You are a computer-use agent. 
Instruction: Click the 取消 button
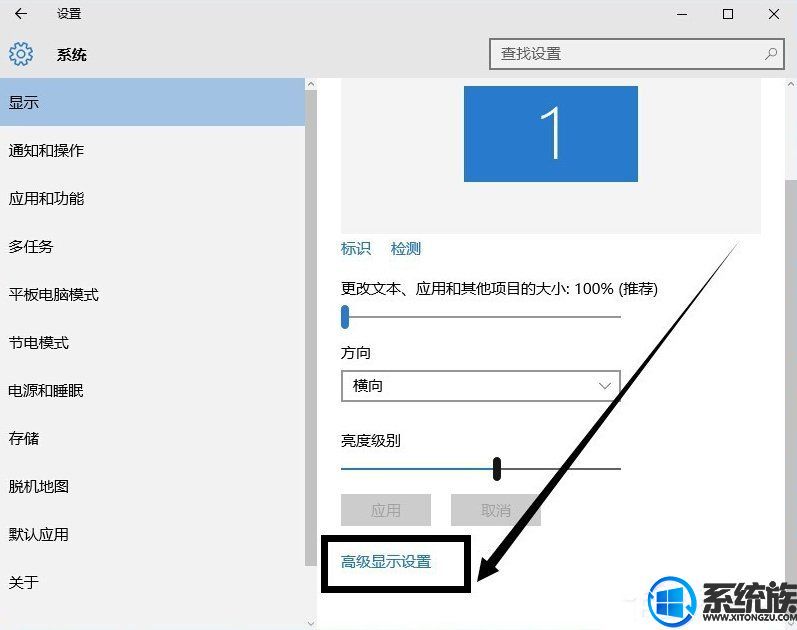(496, 510)
